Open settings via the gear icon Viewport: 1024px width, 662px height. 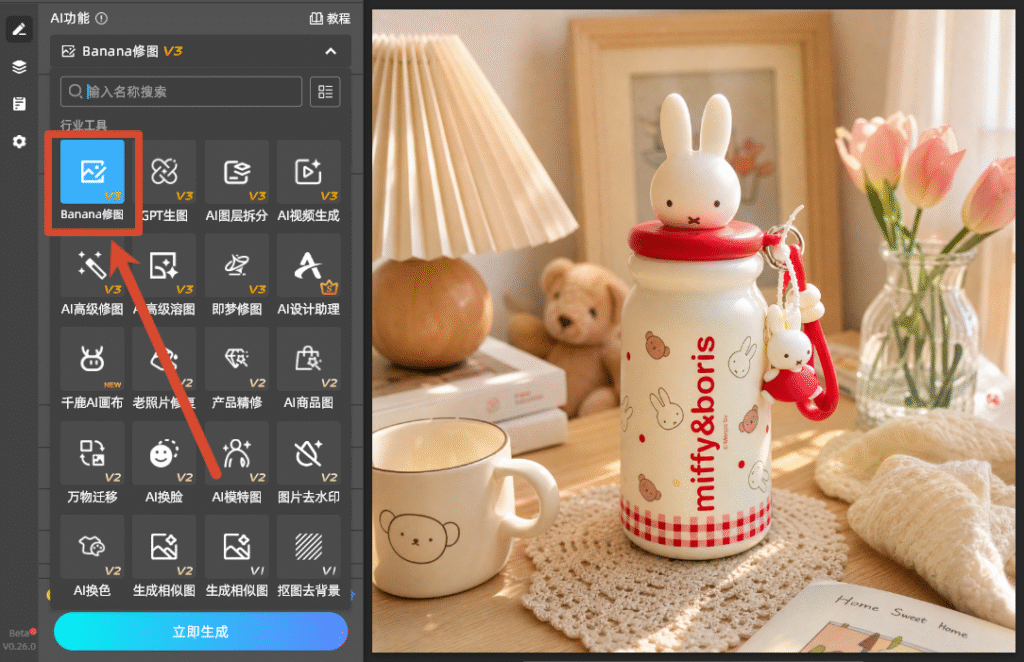(19, 142)
